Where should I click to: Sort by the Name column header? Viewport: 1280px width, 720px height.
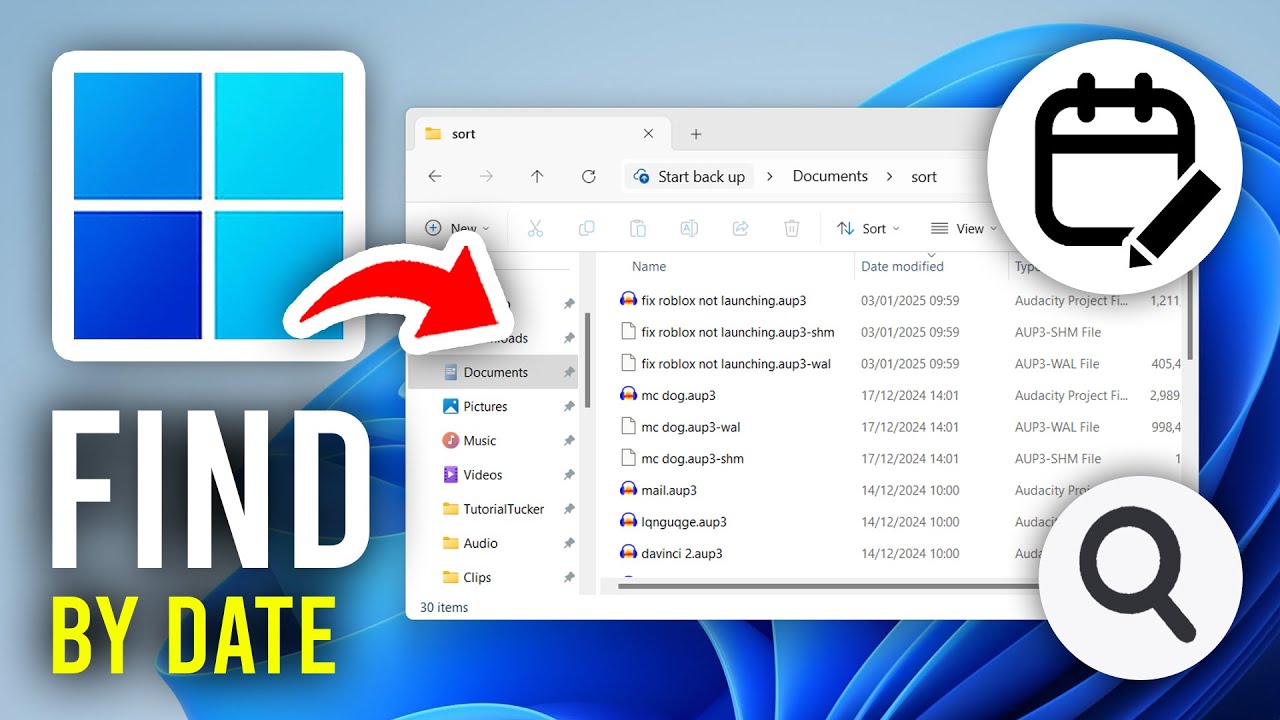[x=649, y=266]
